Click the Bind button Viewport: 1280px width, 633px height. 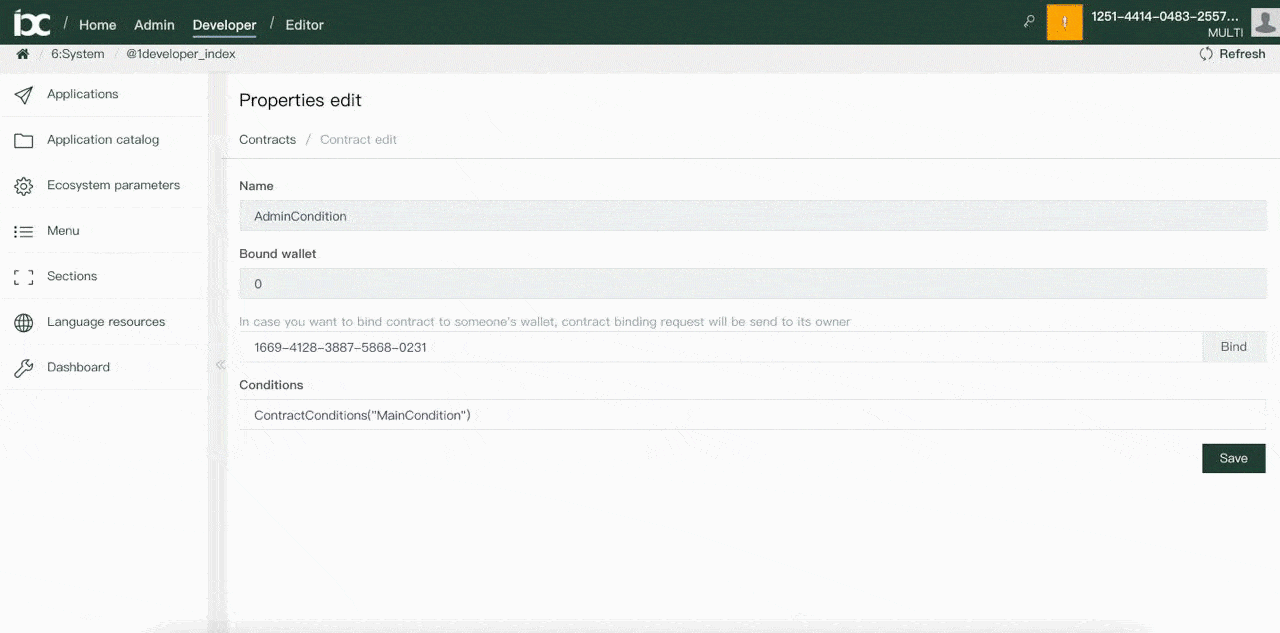(x=1233, y=347)
